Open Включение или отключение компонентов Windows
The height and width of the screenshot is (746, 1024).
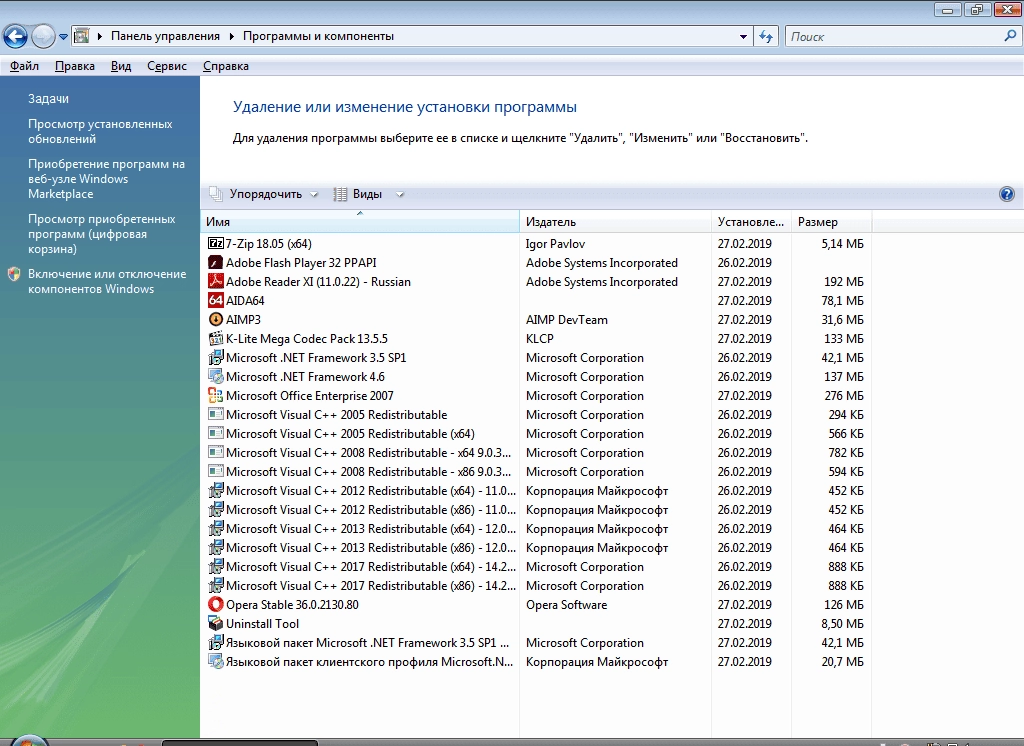[106, 282]
